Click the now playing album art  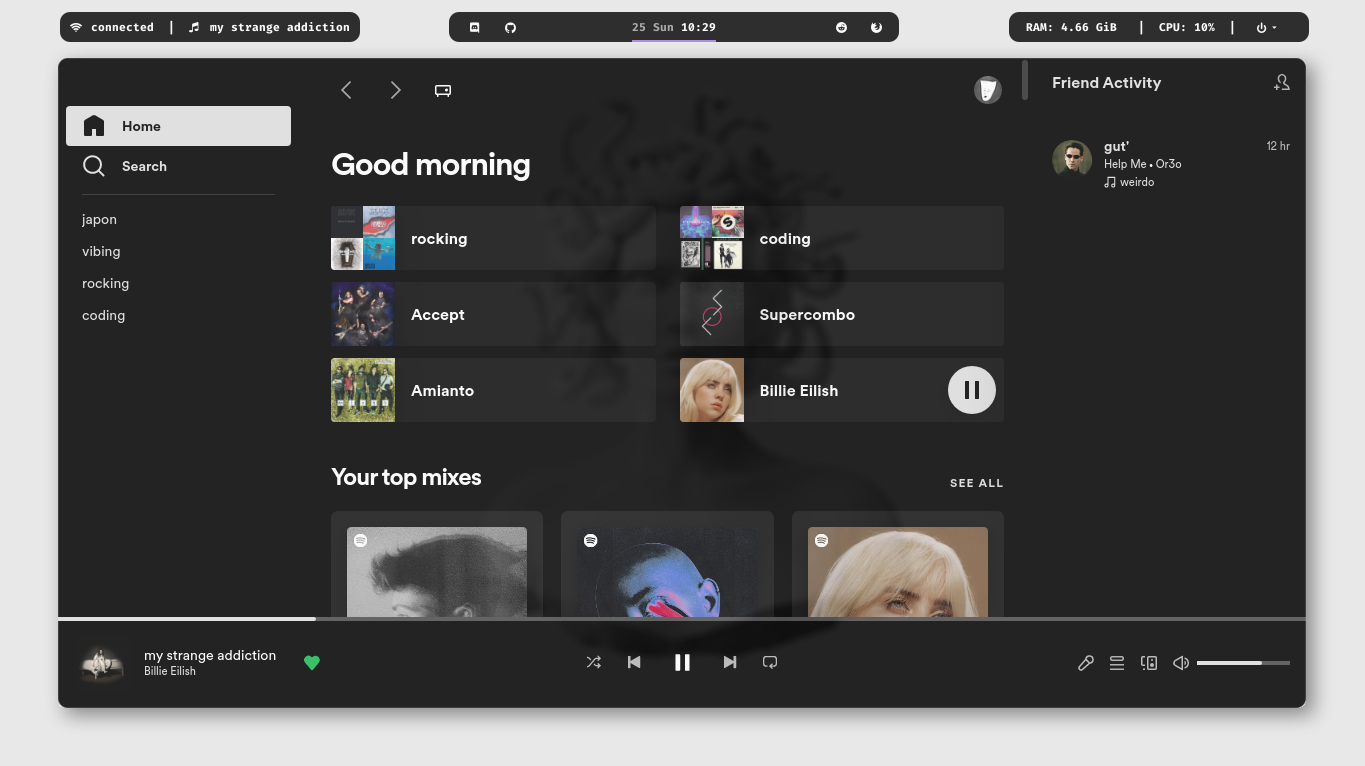pos(102,663)
